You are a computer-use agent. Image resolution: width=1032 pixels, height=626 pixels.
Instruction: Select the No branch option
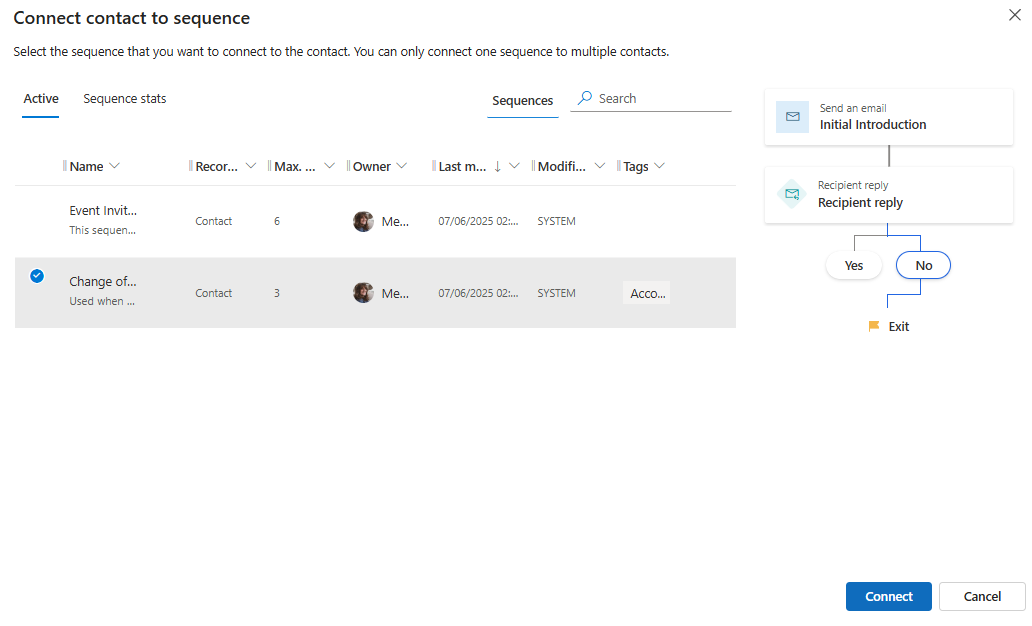[923, 265]
